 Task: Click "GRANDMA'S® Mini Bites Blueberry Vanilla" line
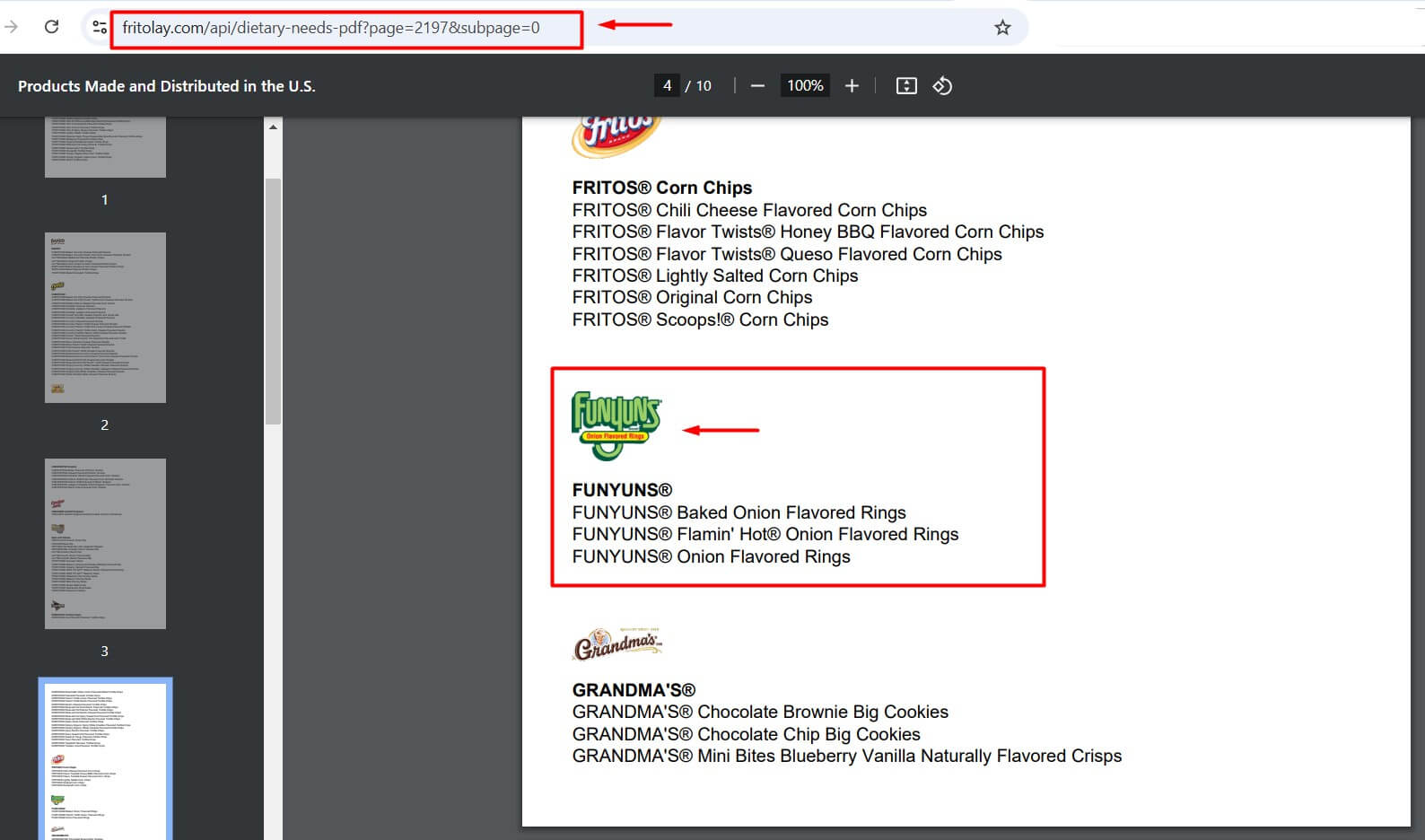click(x=847, y=756)
